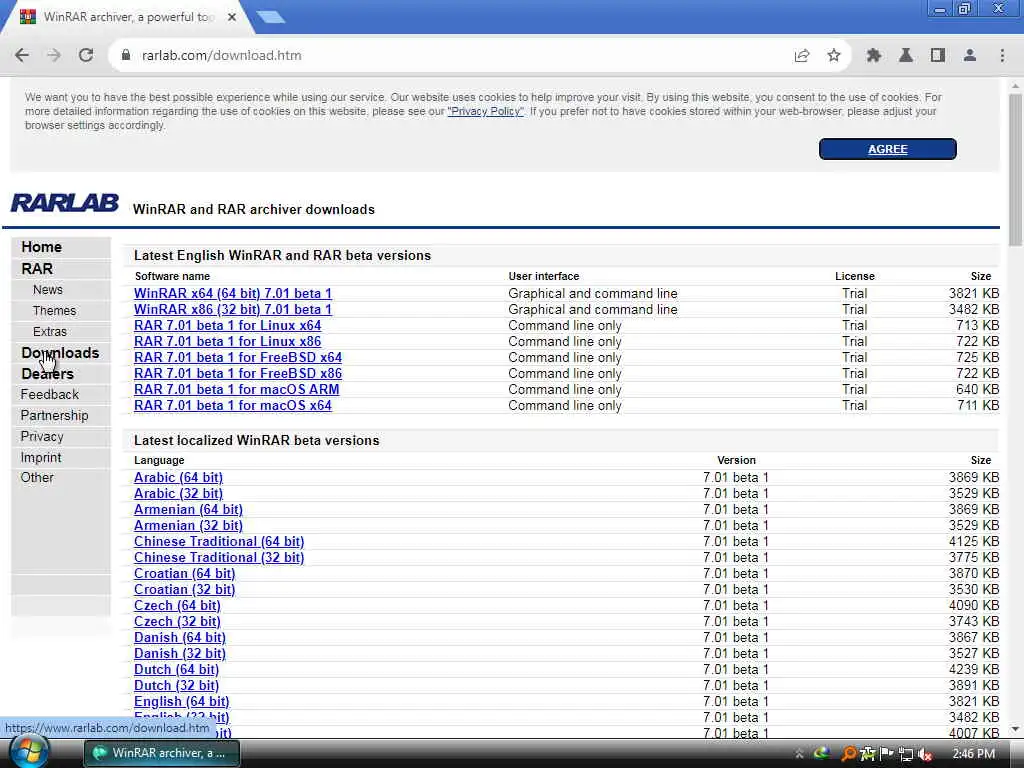Image resolution: width=1024 pixels, height=768 pixels.
Task: Click the Dutch (32 bit) download link
Action: point(176,686)
